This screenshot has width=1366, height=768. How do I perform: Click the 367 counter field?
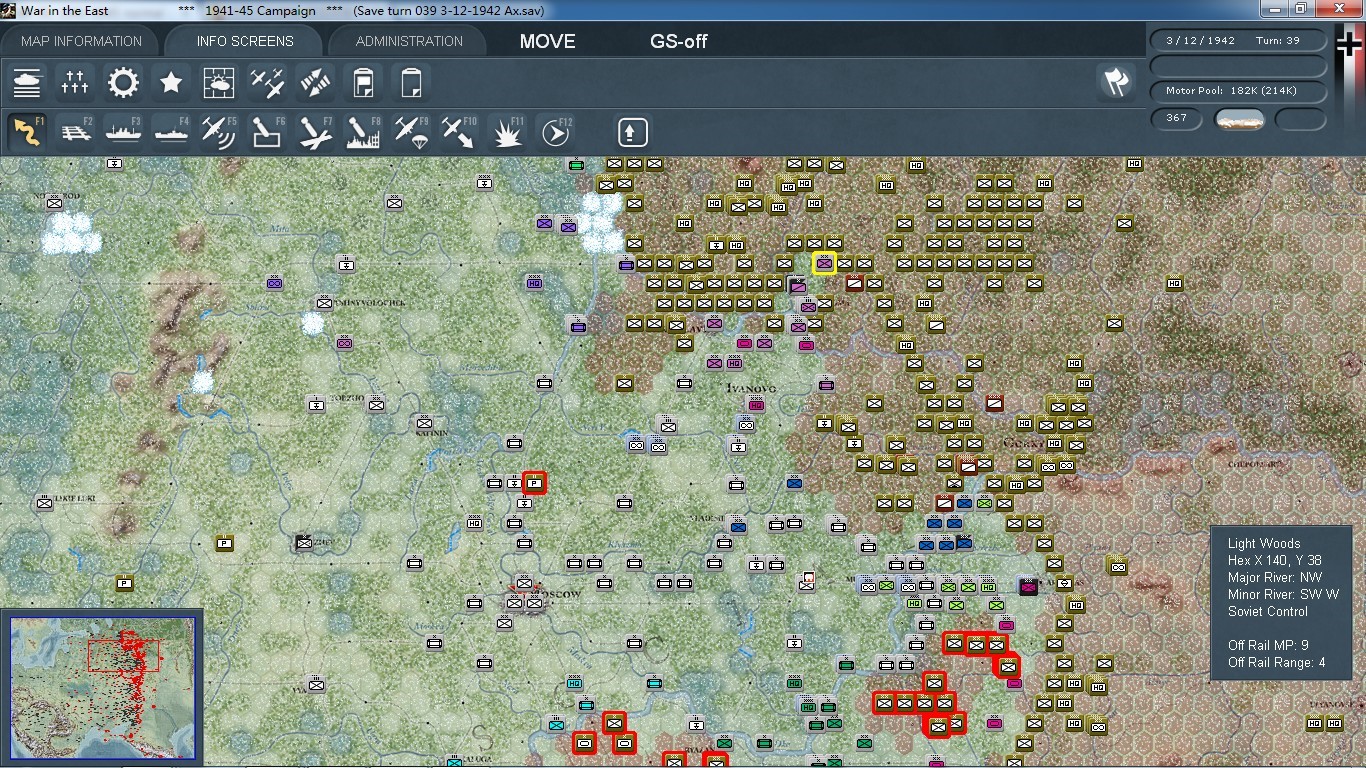click(x=1177, y=118)
